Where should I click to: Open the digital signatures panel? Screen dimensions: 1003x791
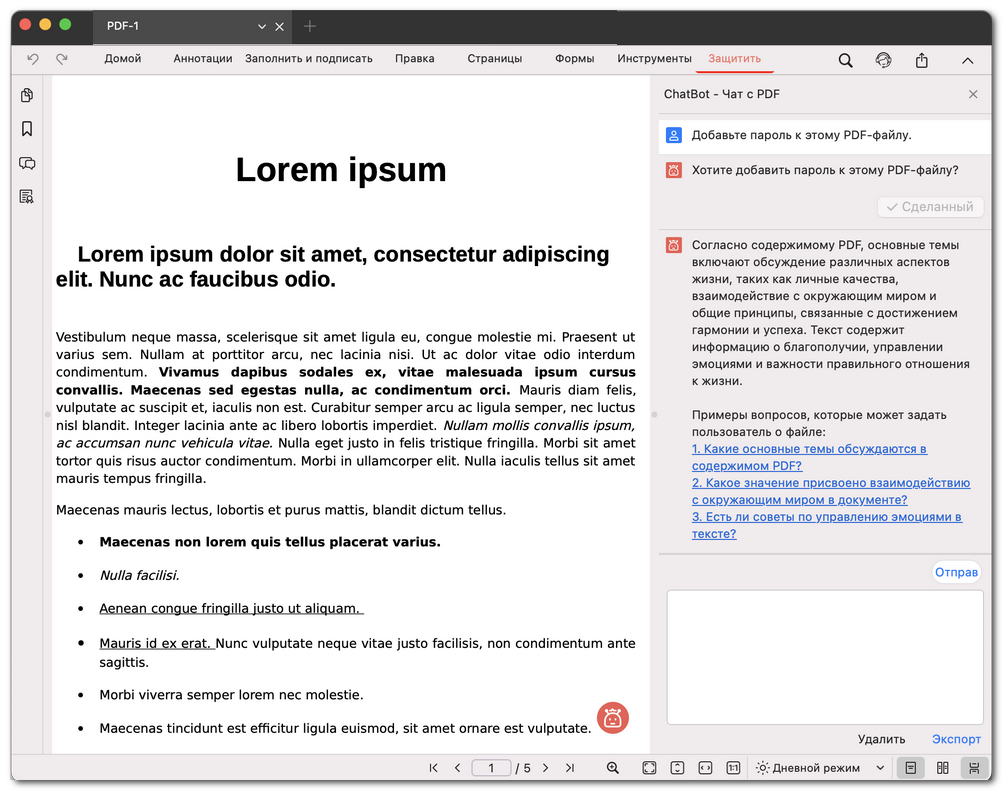(26, 196)
